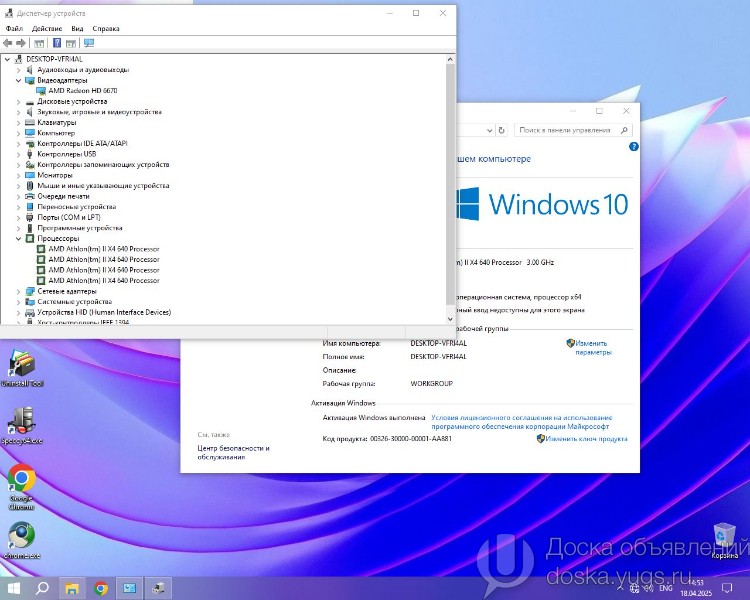The height and width of the screenshot is (600, 750).
Task: Collapse the DESKTOP-VFRI4AL root node
Action: pos(7,59)
